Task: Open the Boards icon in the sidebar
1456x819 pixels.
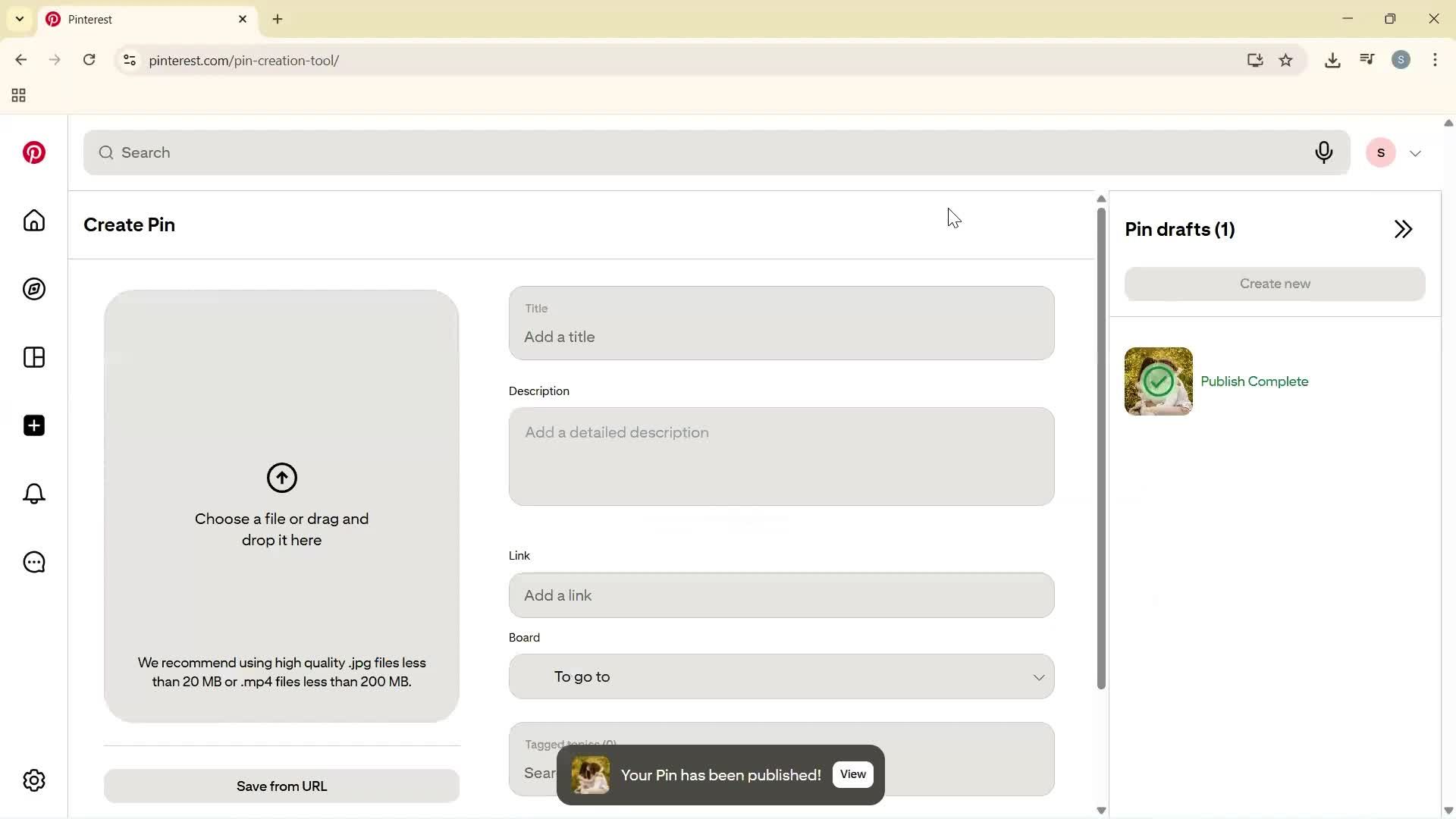Action: pos(33,357)
